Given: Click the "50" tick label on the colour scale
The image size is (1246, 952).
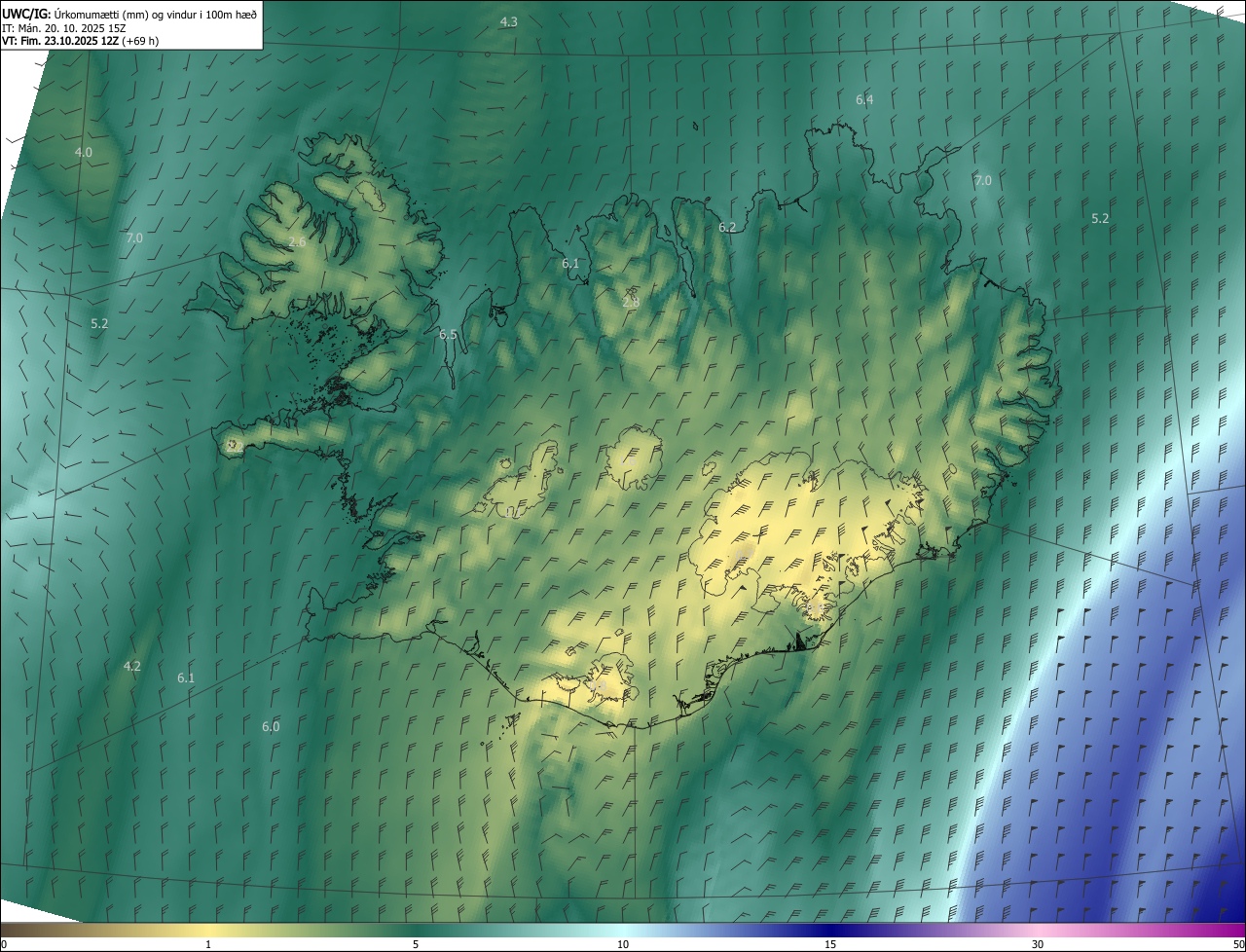Looking at the screenshot, I should [1238, 944].
